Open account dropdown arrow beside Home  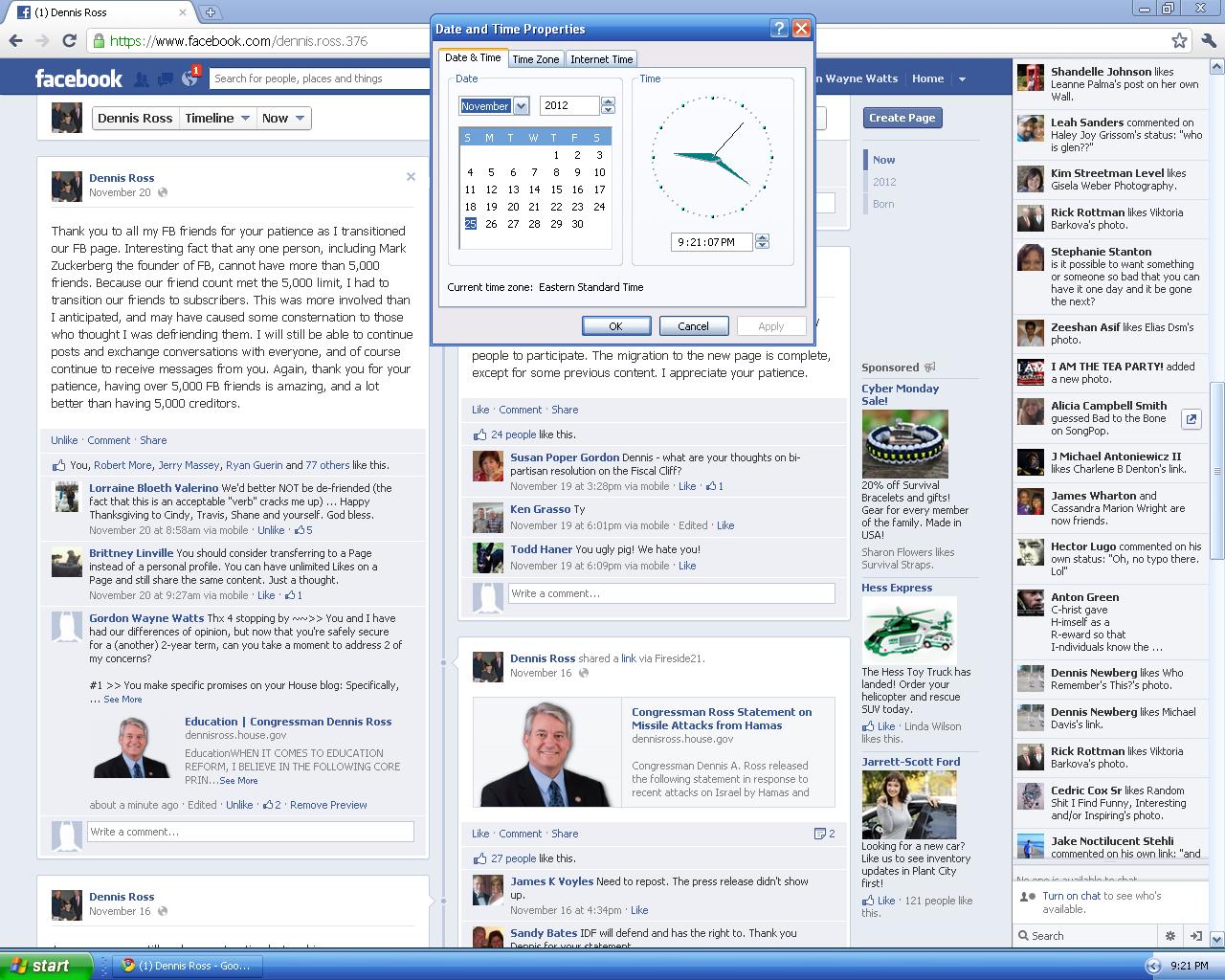click(962, 78)
